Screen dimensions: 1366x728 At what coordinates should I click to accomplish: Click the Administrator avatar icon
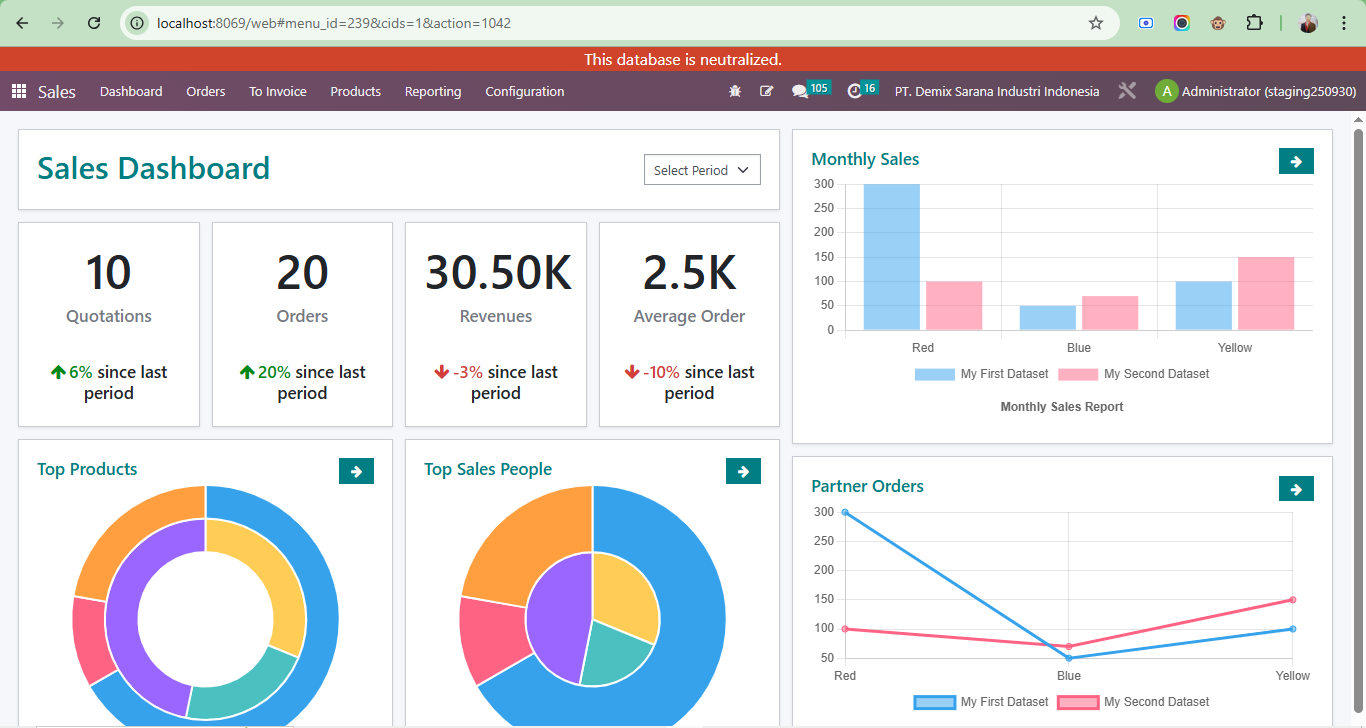pyautogui.click(x=1166, y=91)
